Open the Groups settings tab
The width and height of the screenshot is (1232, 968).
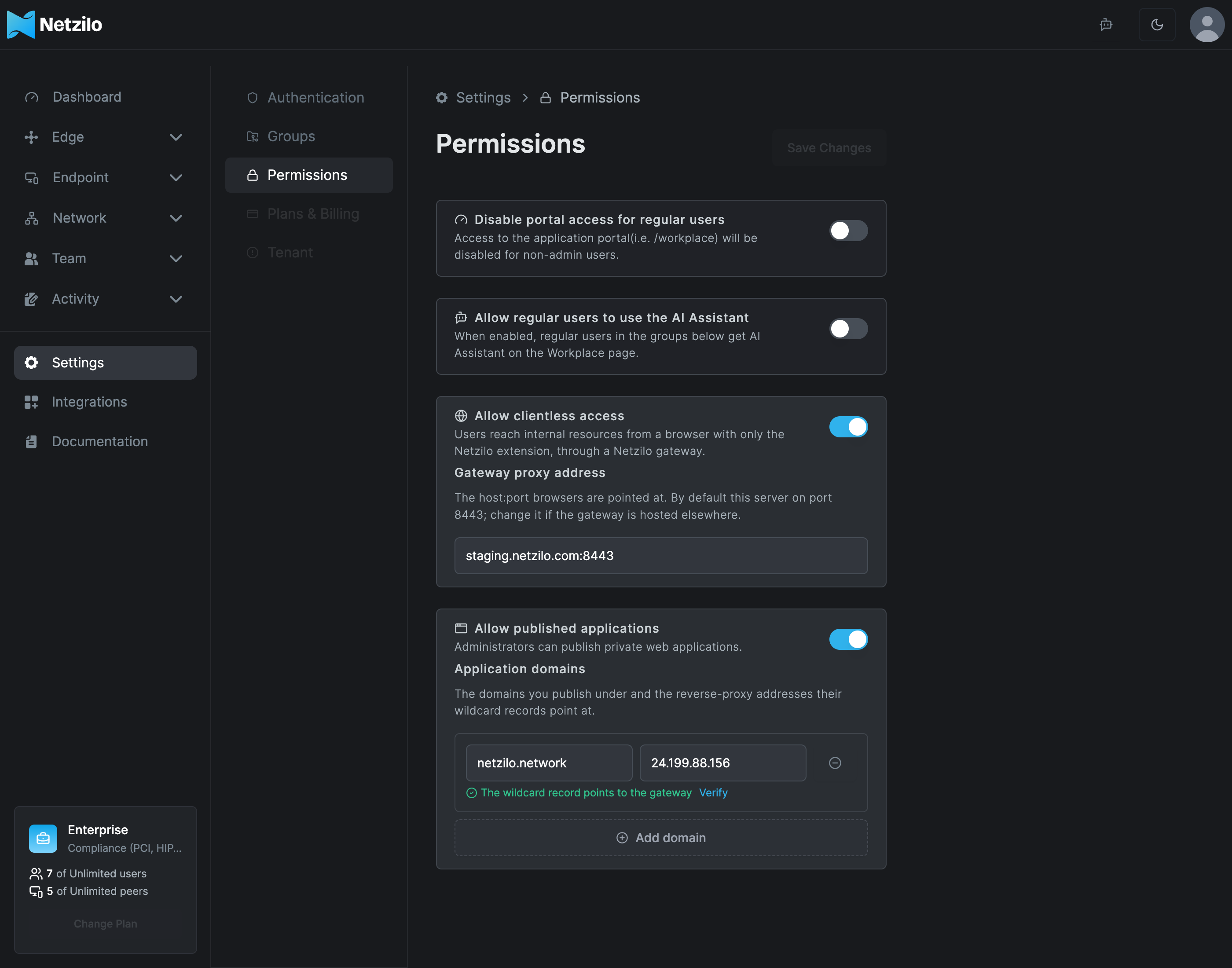pos(309,136)
